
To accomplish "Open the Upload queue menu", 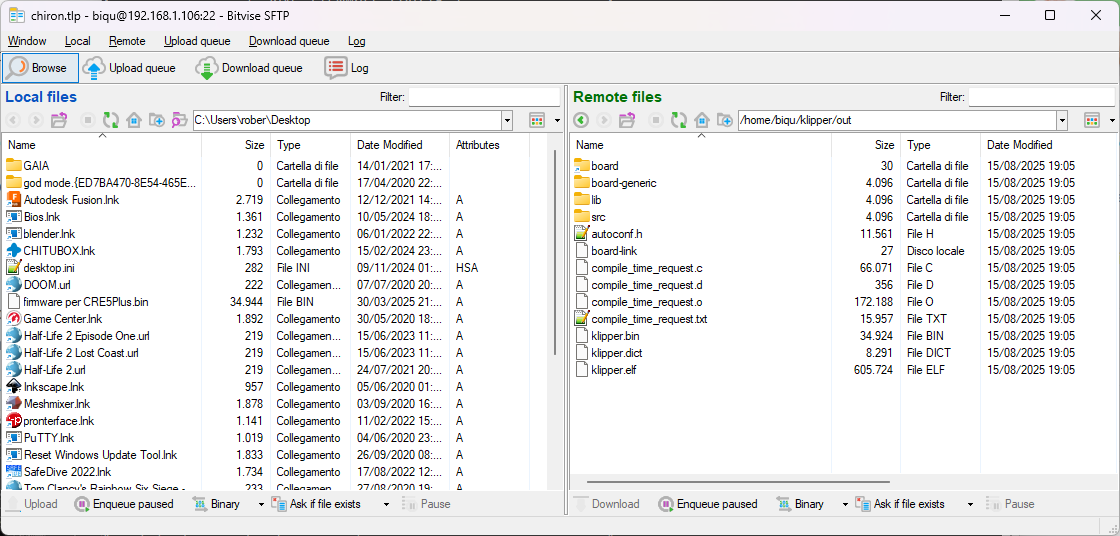I will (x=197, y=41).
